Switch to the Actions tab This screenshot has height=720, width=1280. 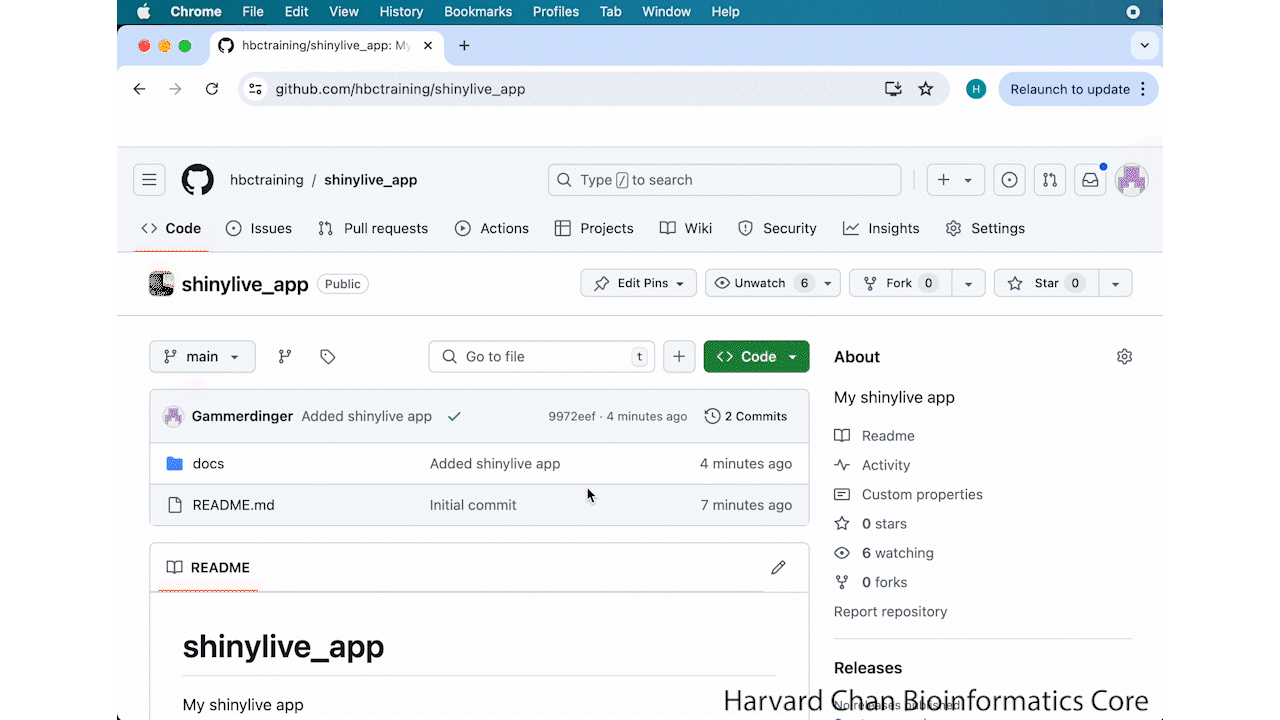[492, 228]
